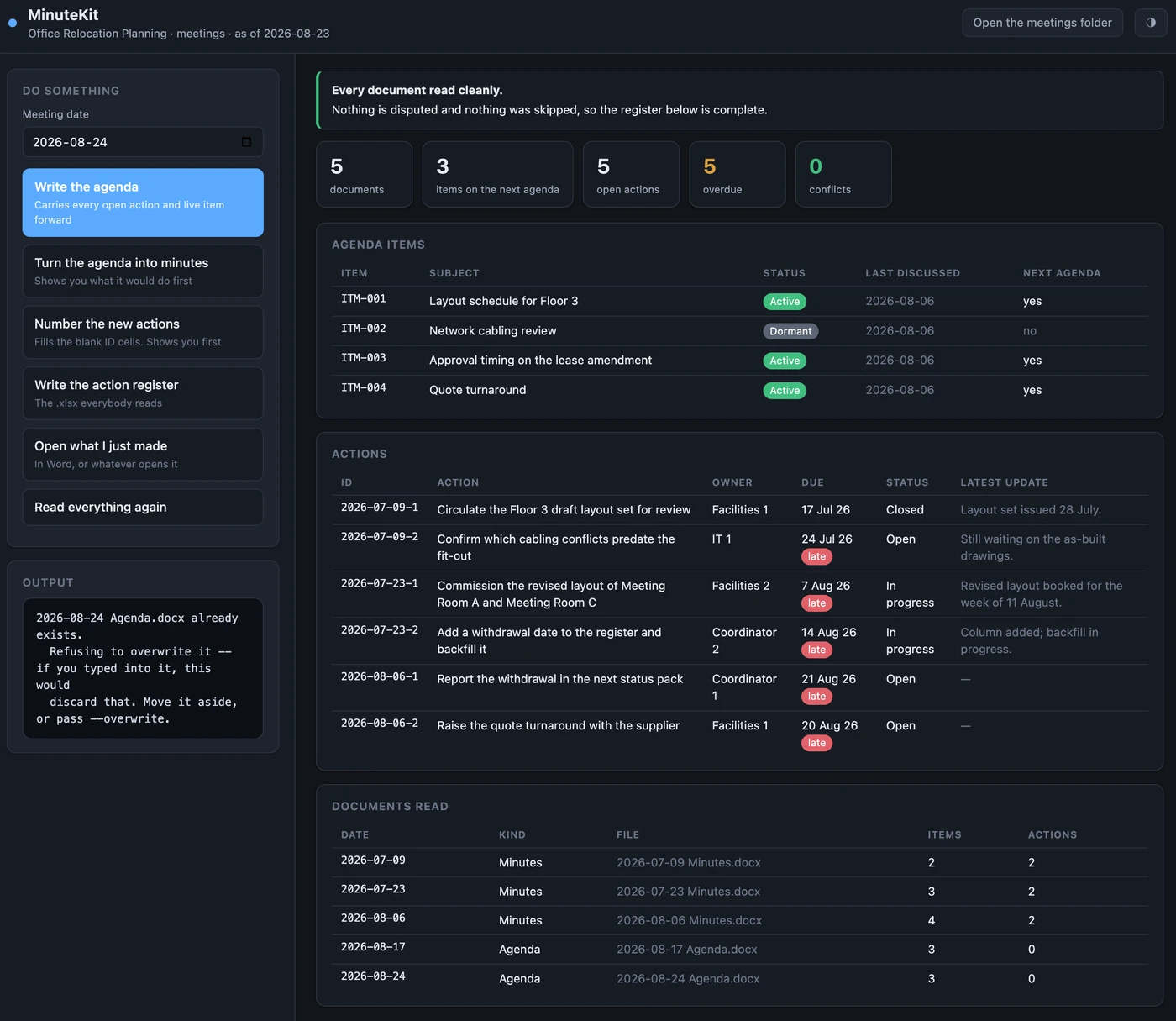Click the late badge under 20 Aug 26
This screenshot has height=1021, width=1176.
816,743
